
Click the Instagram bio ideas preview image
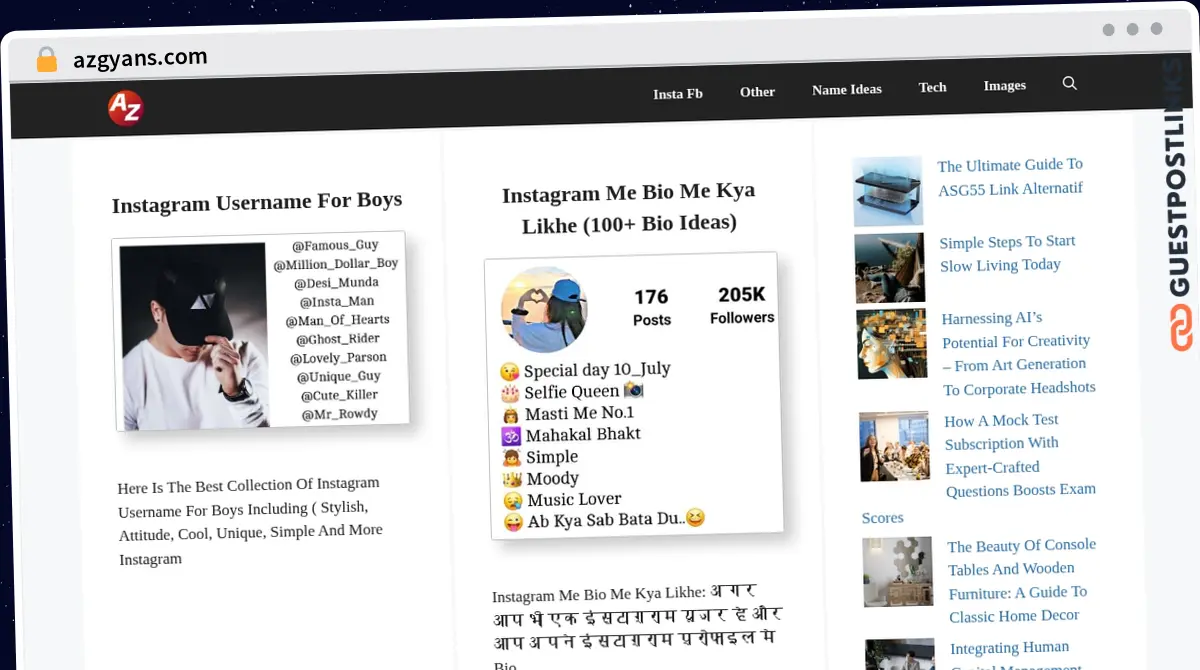(634, 396)
